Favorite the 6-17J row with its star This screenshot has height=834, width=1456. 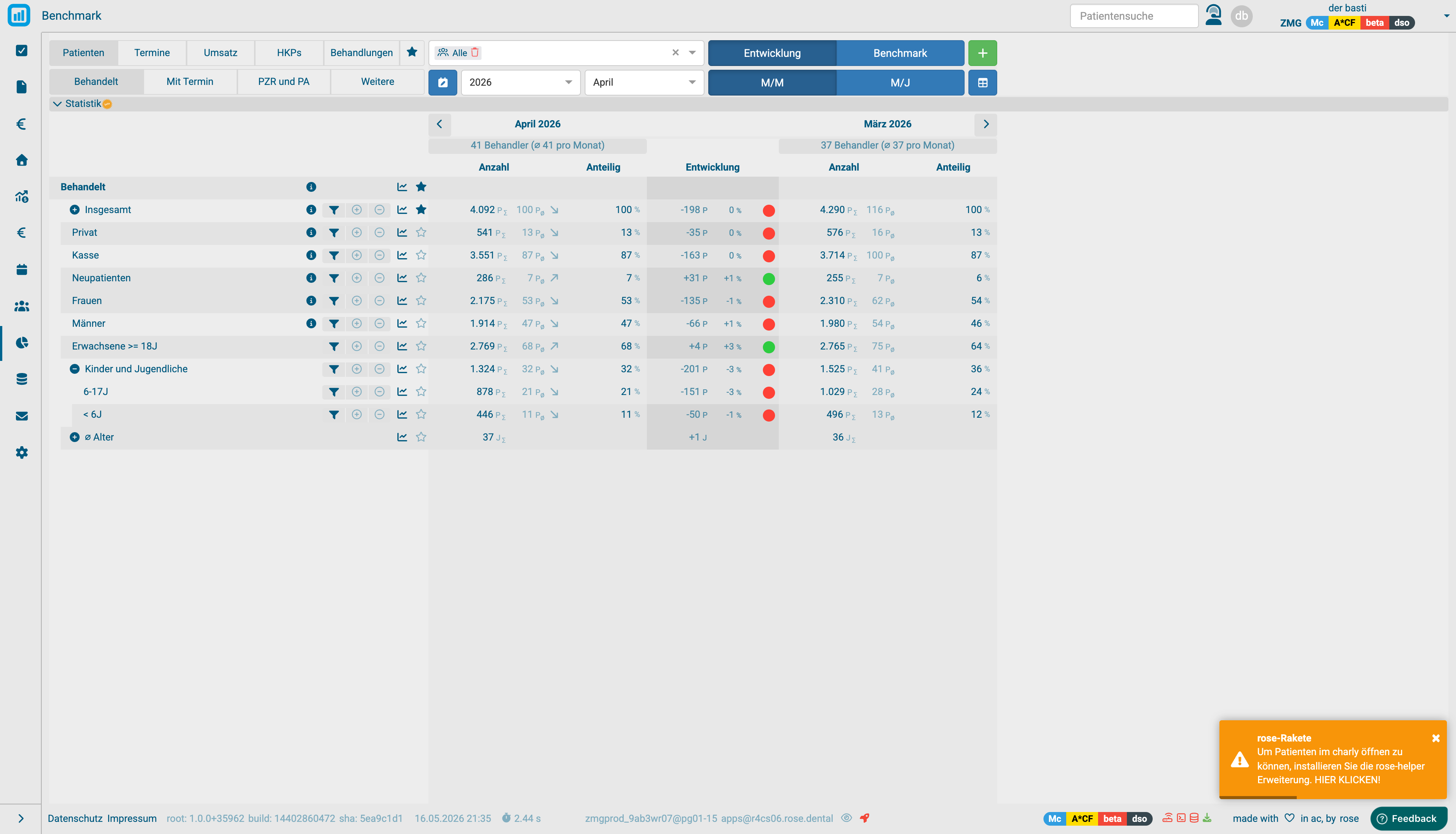[421, 392]
